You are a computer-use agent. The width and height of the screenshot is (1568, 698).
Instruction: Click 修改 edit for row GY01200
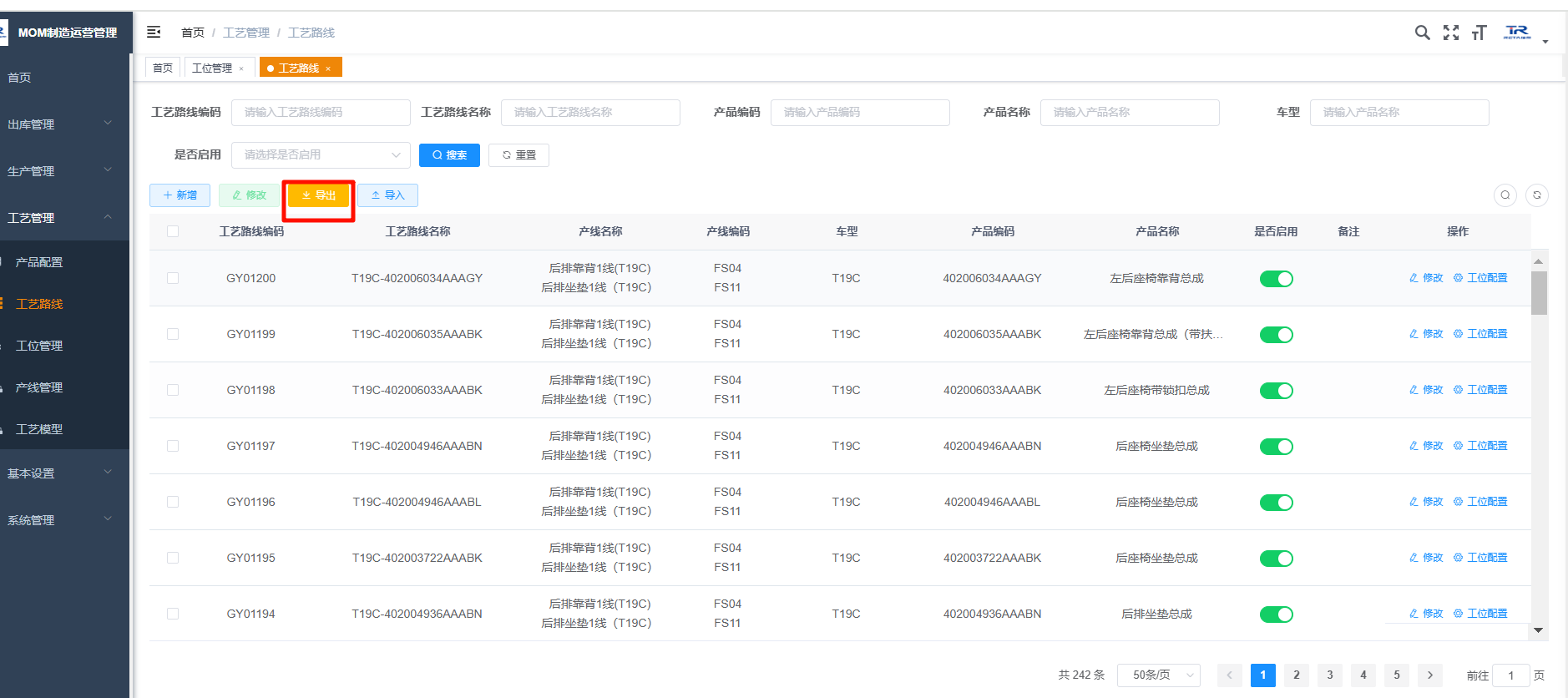pyautogui.click(x=1426, y=278)
